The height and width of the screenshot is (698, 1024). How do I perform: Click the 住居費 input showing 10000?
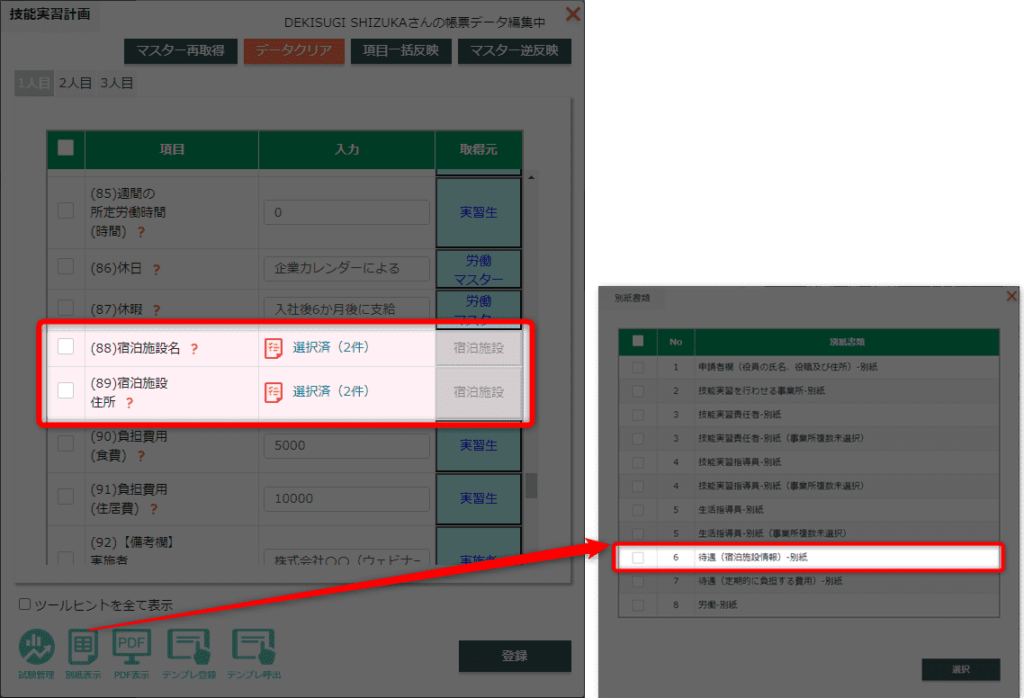tap(347, 498)
